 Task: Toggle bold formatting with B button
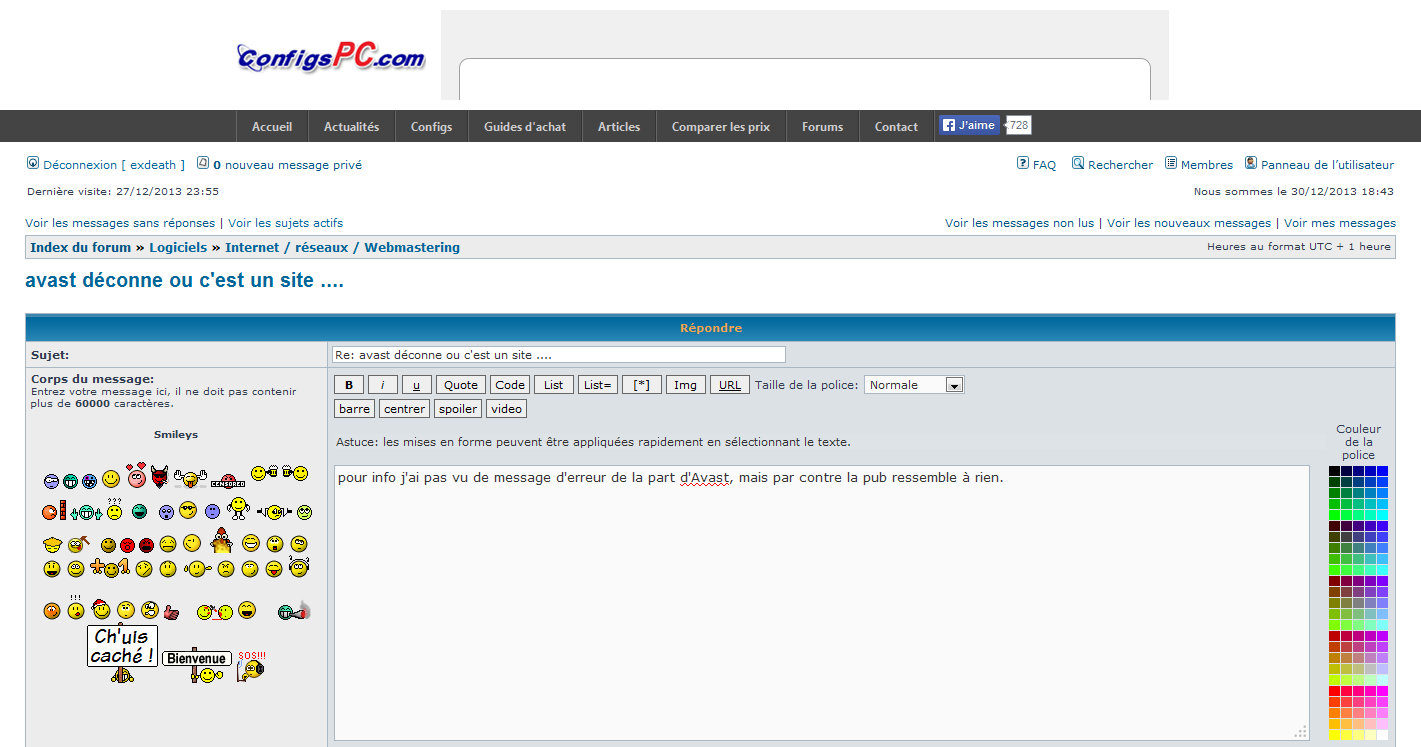(349, 385)
